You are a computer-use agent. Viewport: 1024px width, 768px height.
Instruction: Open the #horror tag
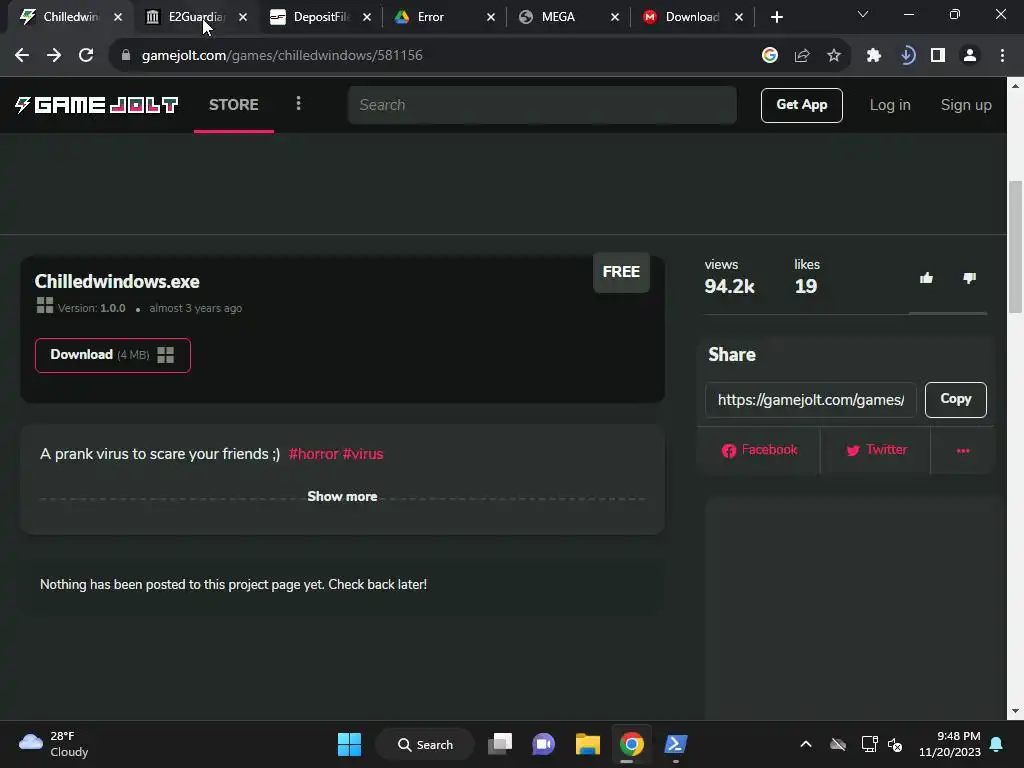click(313, 454)
